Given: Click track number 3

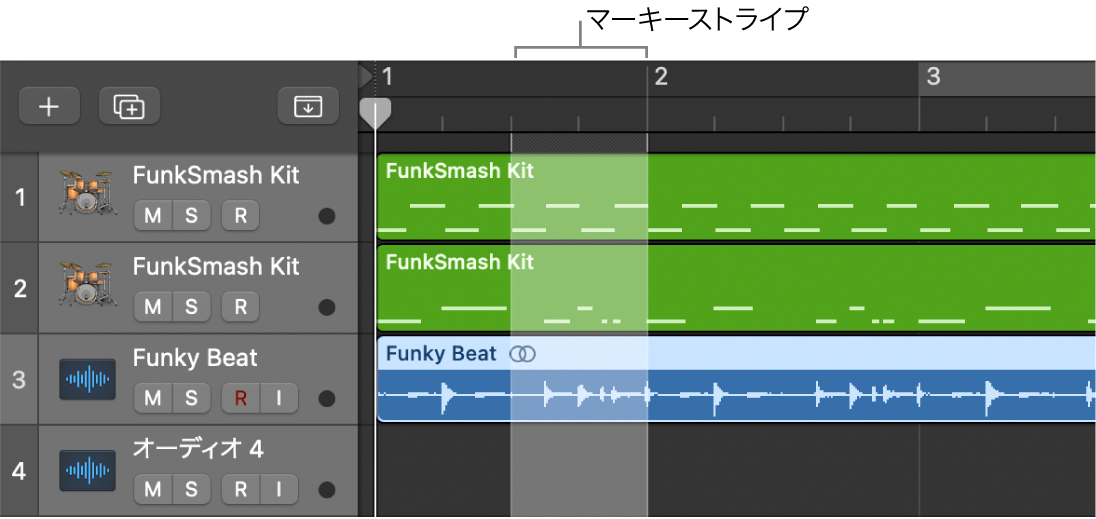Looking at the screenshot, I should [19, 379].
